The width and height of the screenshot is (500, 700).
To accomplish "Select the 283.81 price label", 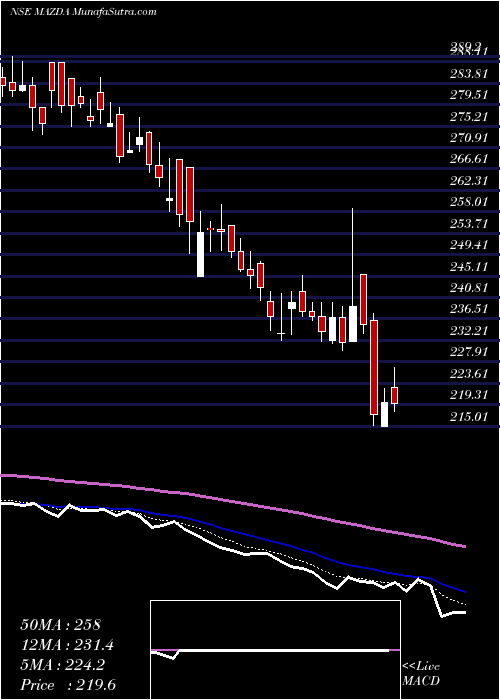I will point(468,74).
